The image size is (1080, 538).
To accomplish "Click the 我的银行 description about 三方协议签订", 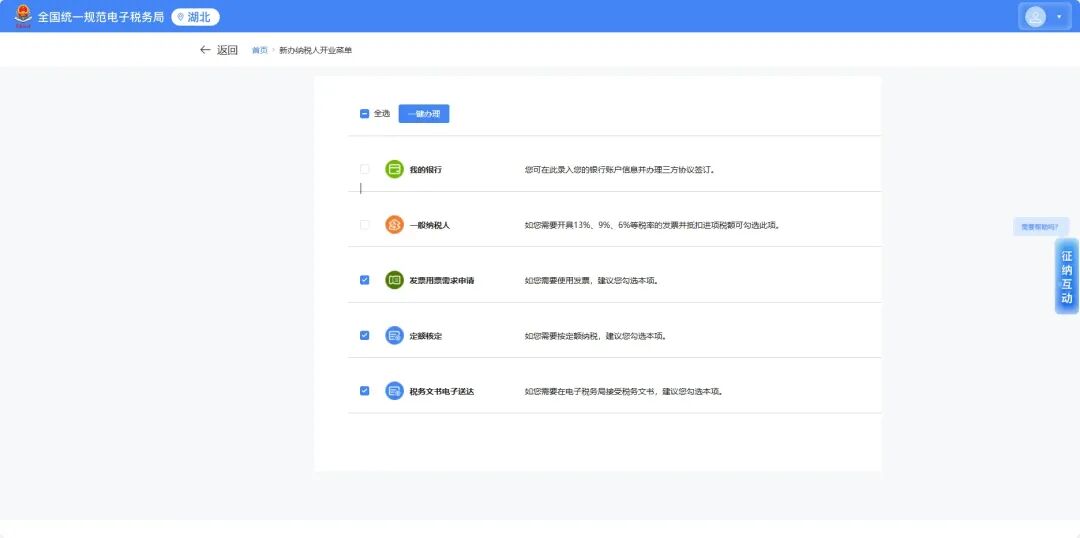I will (x=620, y=169).
